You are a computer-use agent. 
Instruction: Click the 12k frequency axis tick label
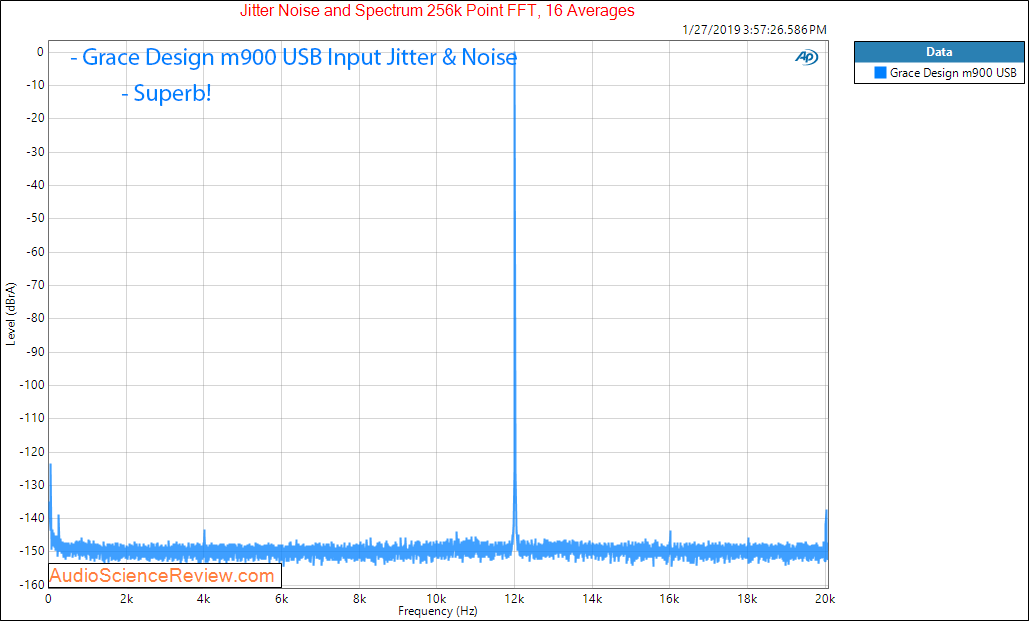click(x=514, y=599)
